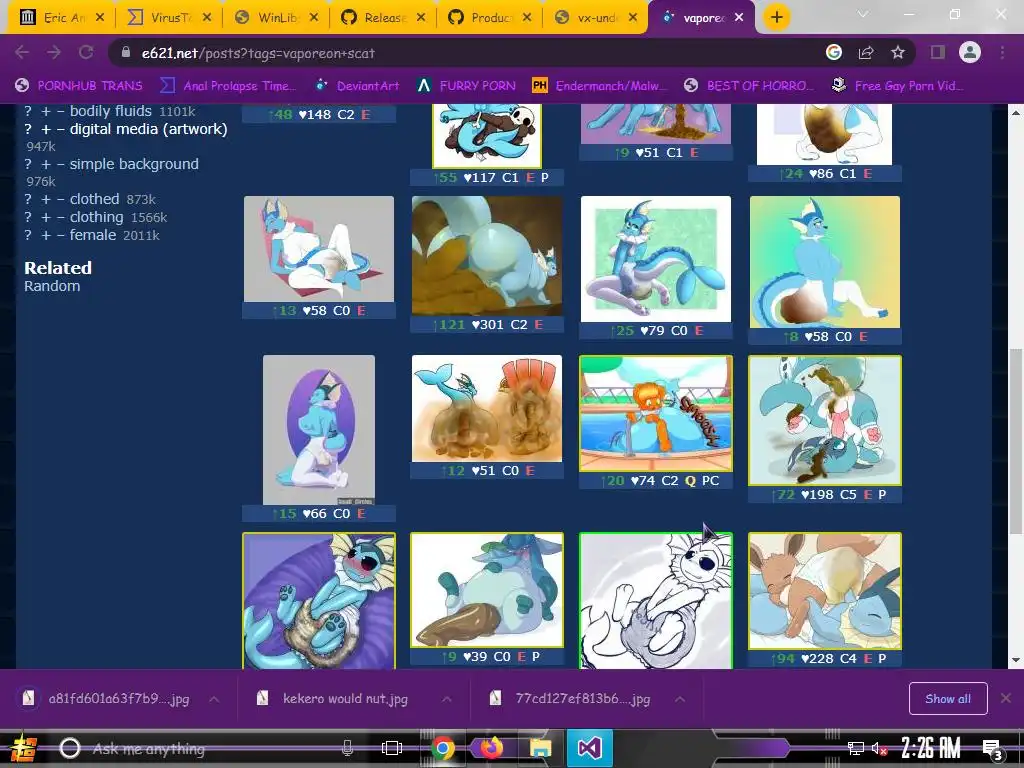Reload the page with the refresh icon
1024x768 pixels.
click(86, 53)
